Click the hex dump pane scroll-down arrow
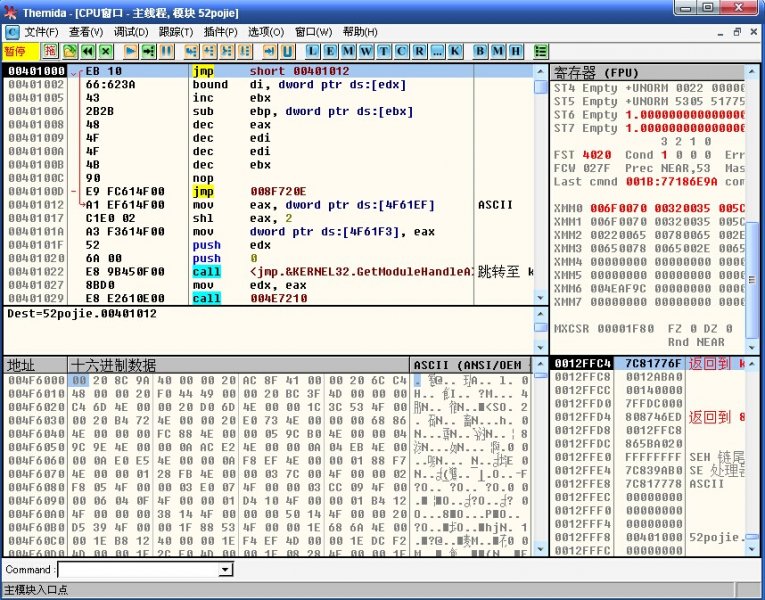The height and width of the screenshot is (600, 765). [x=541, y=549]
